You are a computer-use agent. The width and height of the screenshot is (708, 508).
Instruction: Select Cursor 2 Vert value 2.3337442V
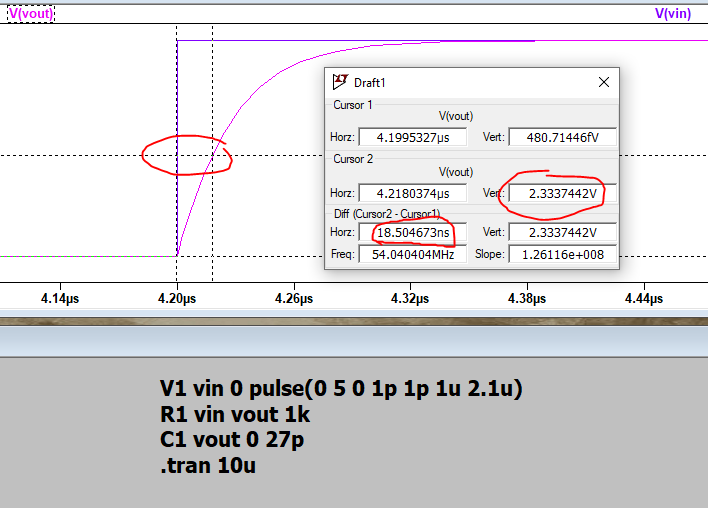563,193
